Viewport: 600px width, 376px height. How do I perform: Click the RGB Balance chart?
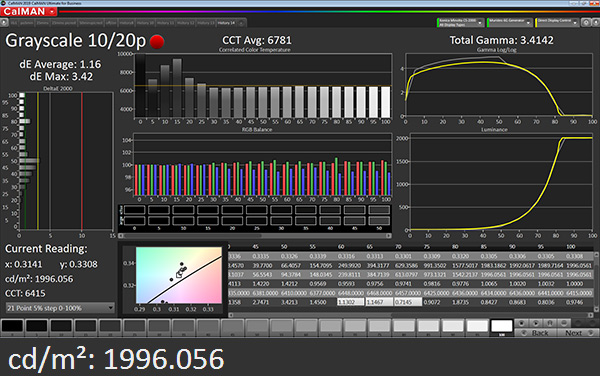coord(262,165)
